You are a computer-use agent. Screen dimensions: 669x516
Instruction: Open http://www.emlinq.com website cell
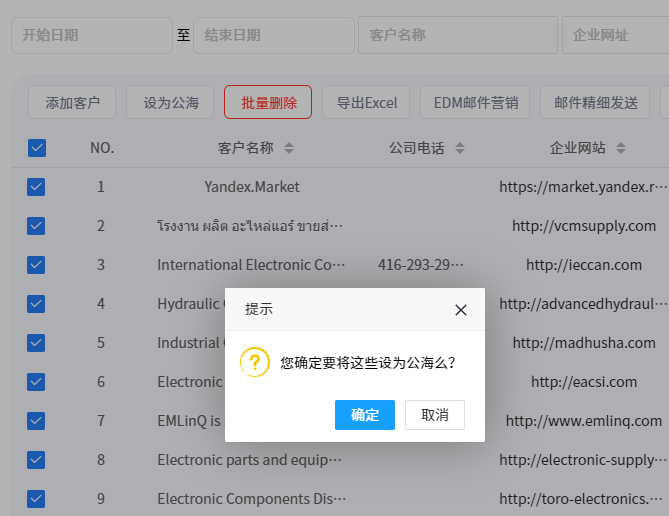584,421
